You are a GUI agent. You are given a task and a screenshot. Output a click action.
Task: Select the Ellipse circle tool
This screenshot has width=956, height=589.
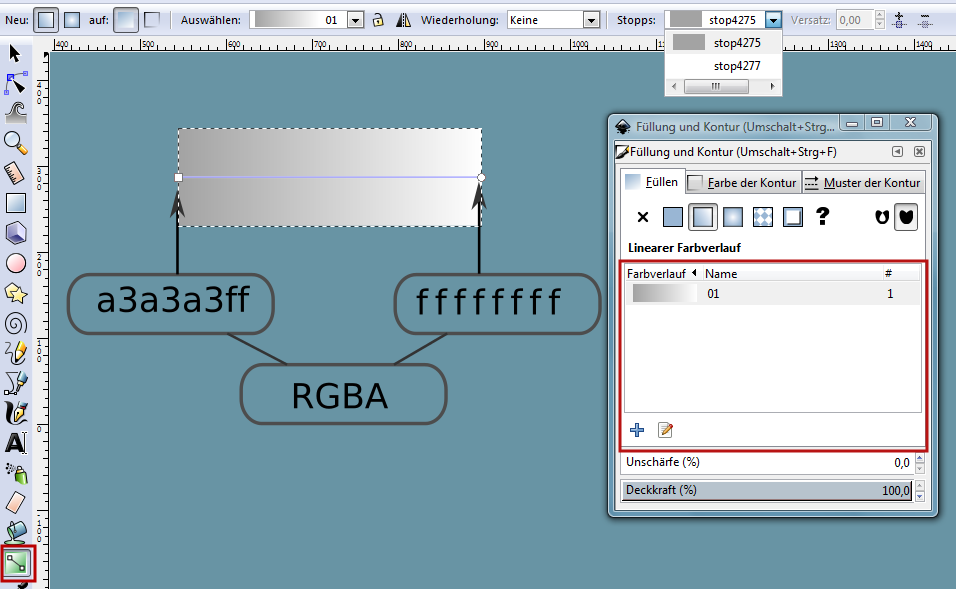(x=15, y=263)
